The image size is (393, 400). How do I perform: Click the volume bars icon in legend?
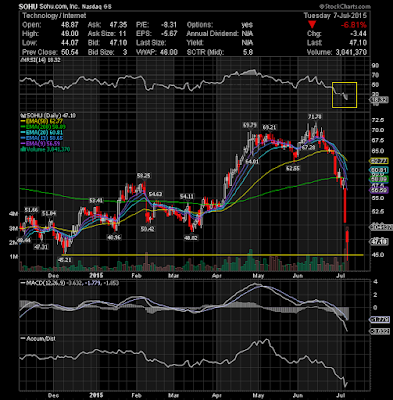tap(22, 150)
